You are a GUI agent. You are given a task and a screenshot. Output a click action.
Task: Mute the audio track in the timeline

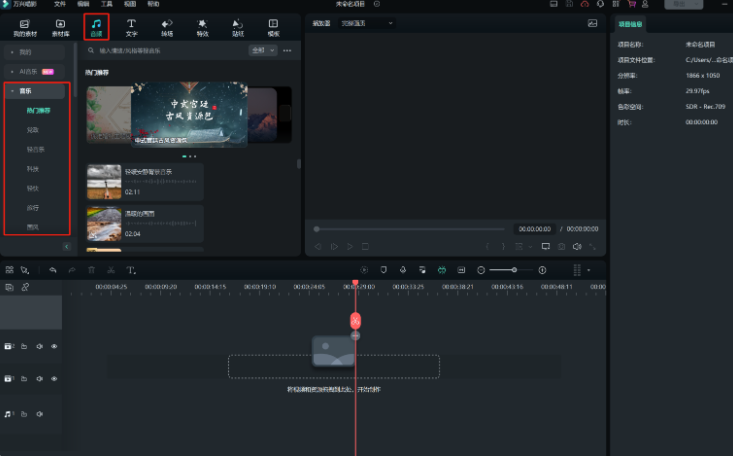(x=40, y=413)
